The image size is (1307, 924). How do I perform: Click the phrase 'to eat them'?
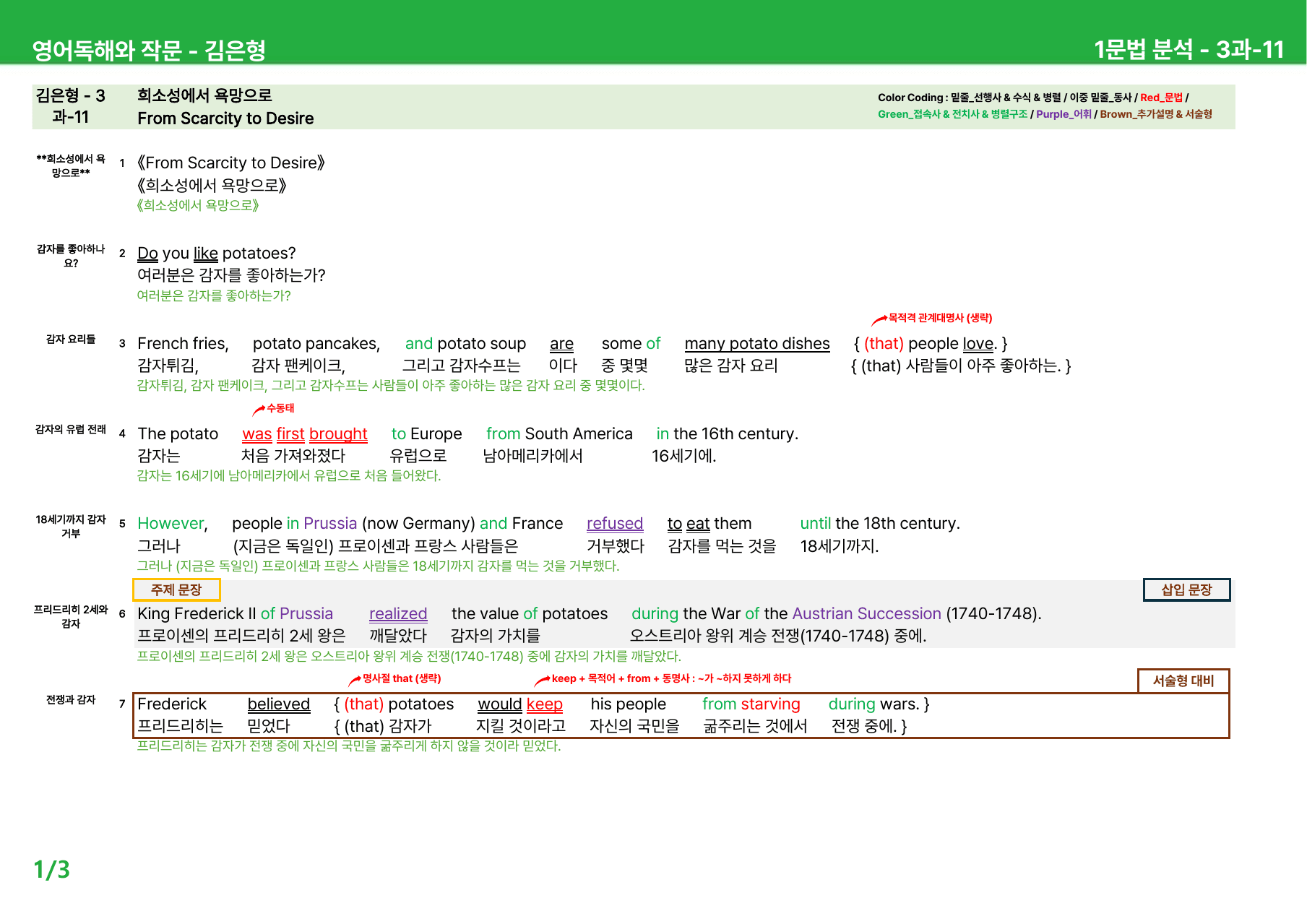709,523
